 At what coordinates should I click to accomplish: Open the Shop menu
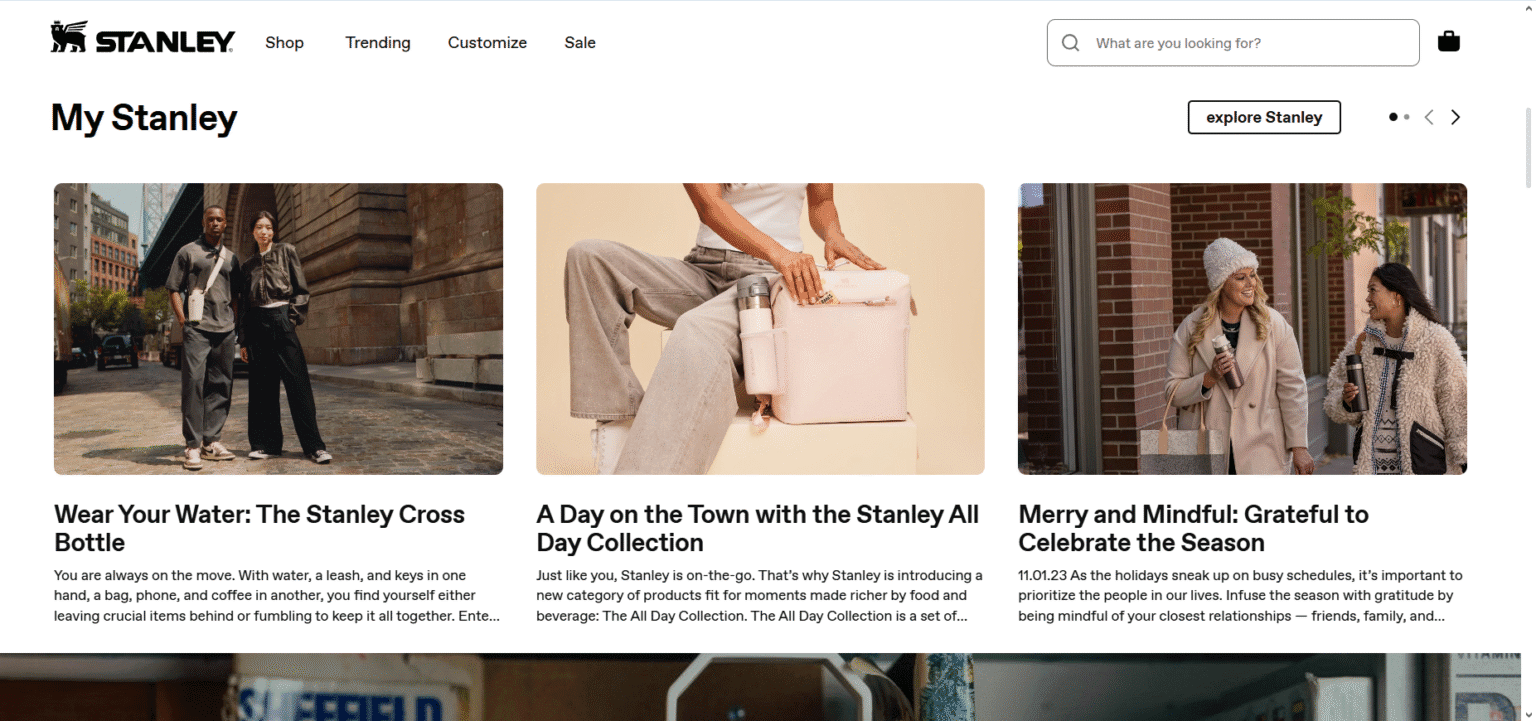click(284, 42)
